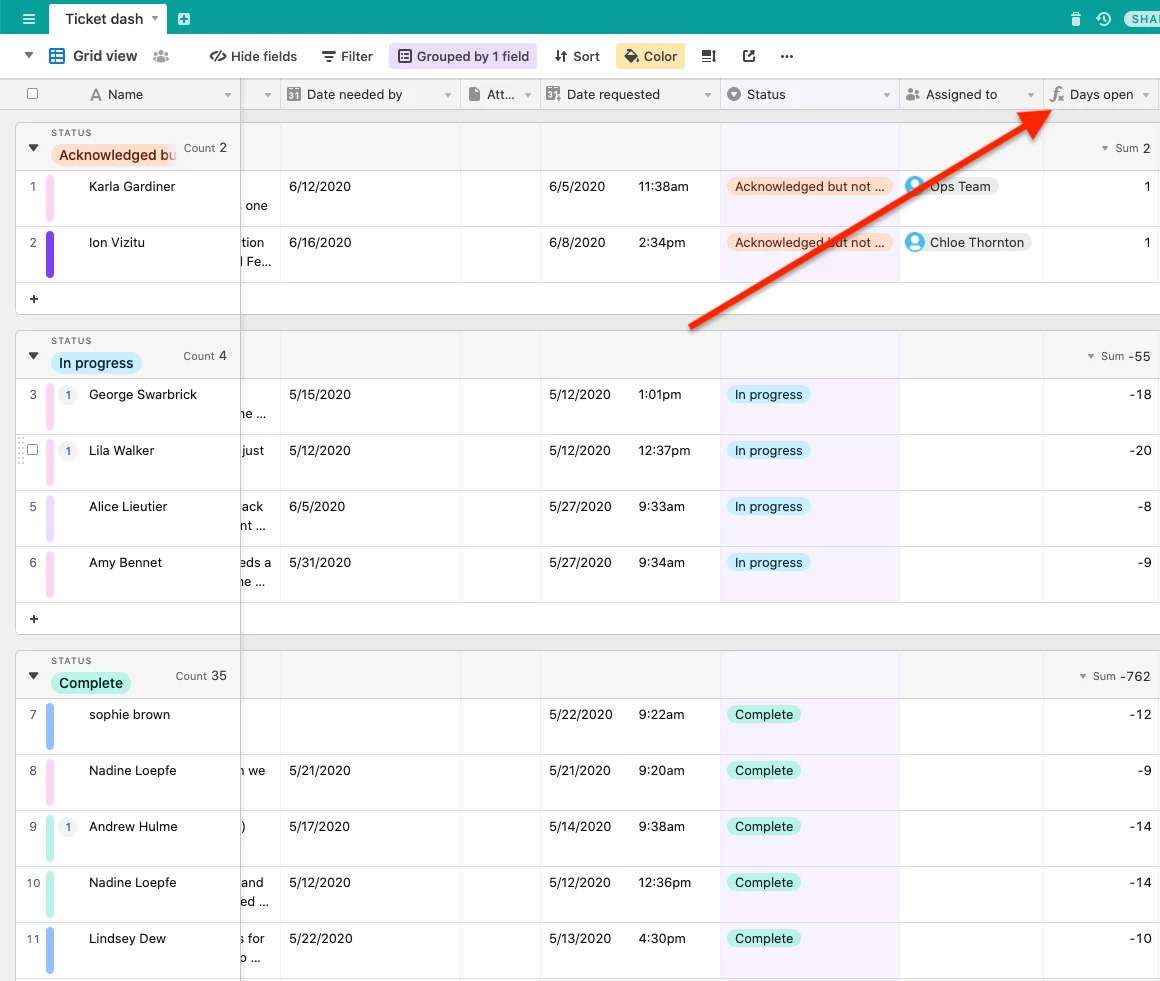1160x981 pixels.
Task: Toggle the select-all rows checkbox
Action: pos(33,93)
